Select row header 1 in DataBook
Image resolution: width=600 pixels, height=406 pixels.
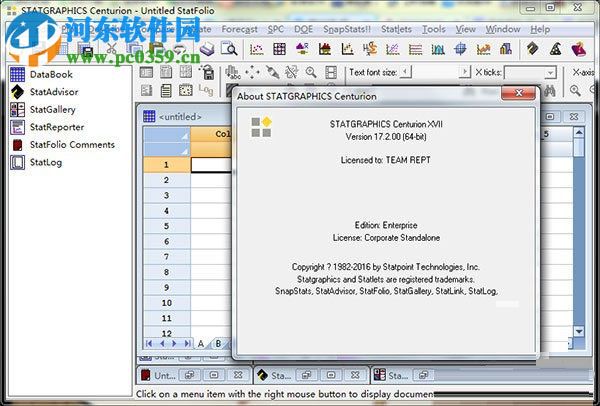(x=166, y=165)
